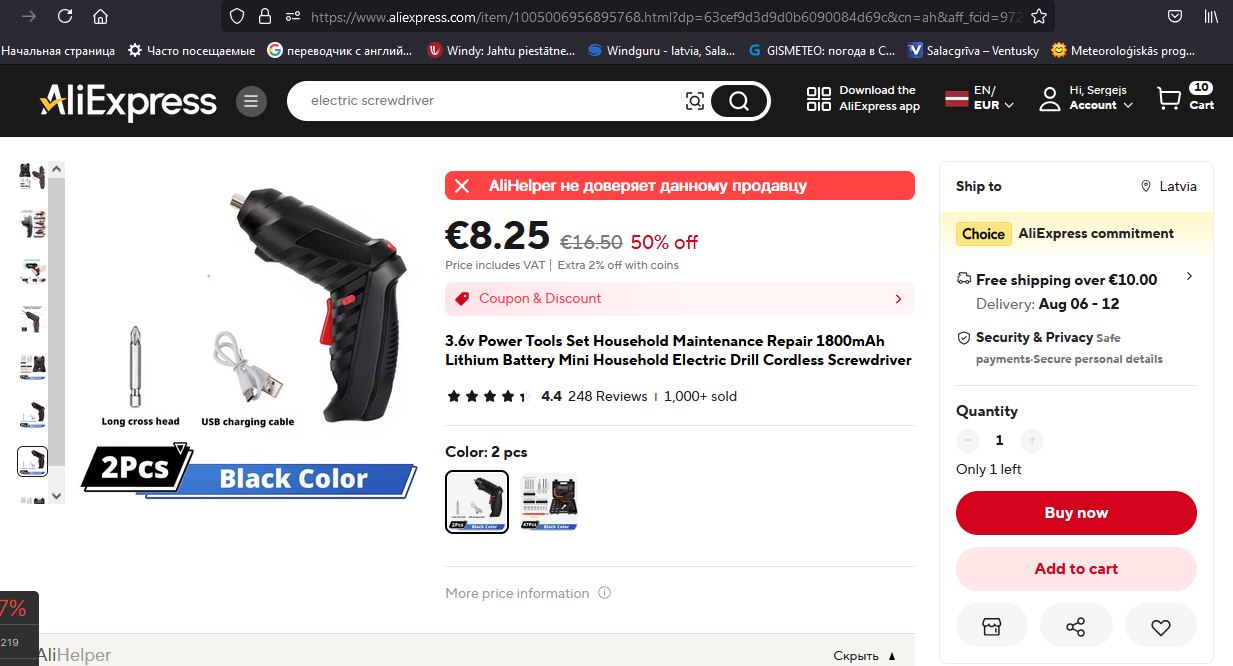The width and height of the screenshot is (1233, 666).
Task: Click the Buy now button
Action: [x=1076, y=513]
